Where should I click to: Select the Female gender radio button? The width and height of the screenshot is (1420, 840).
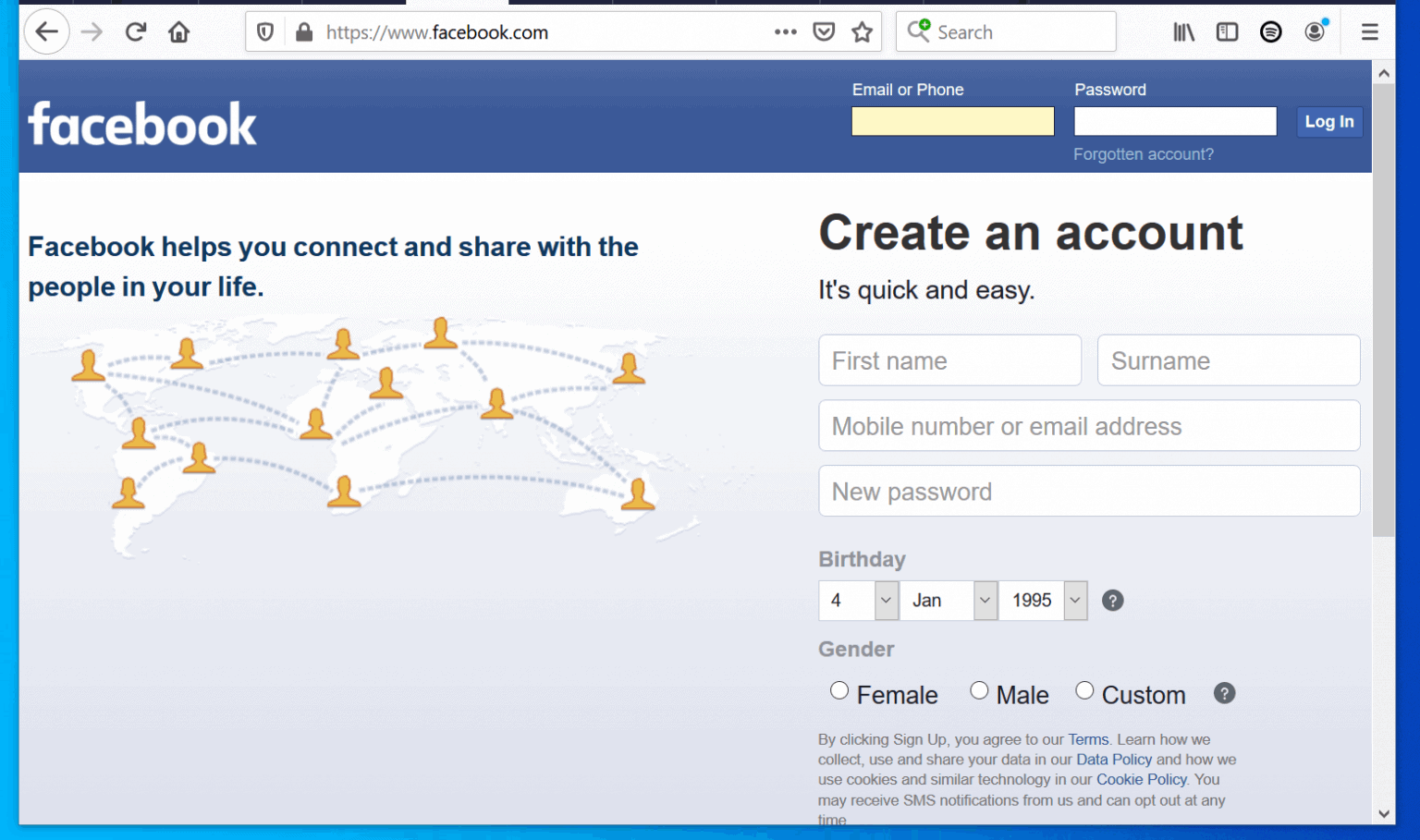coord(839,690)
